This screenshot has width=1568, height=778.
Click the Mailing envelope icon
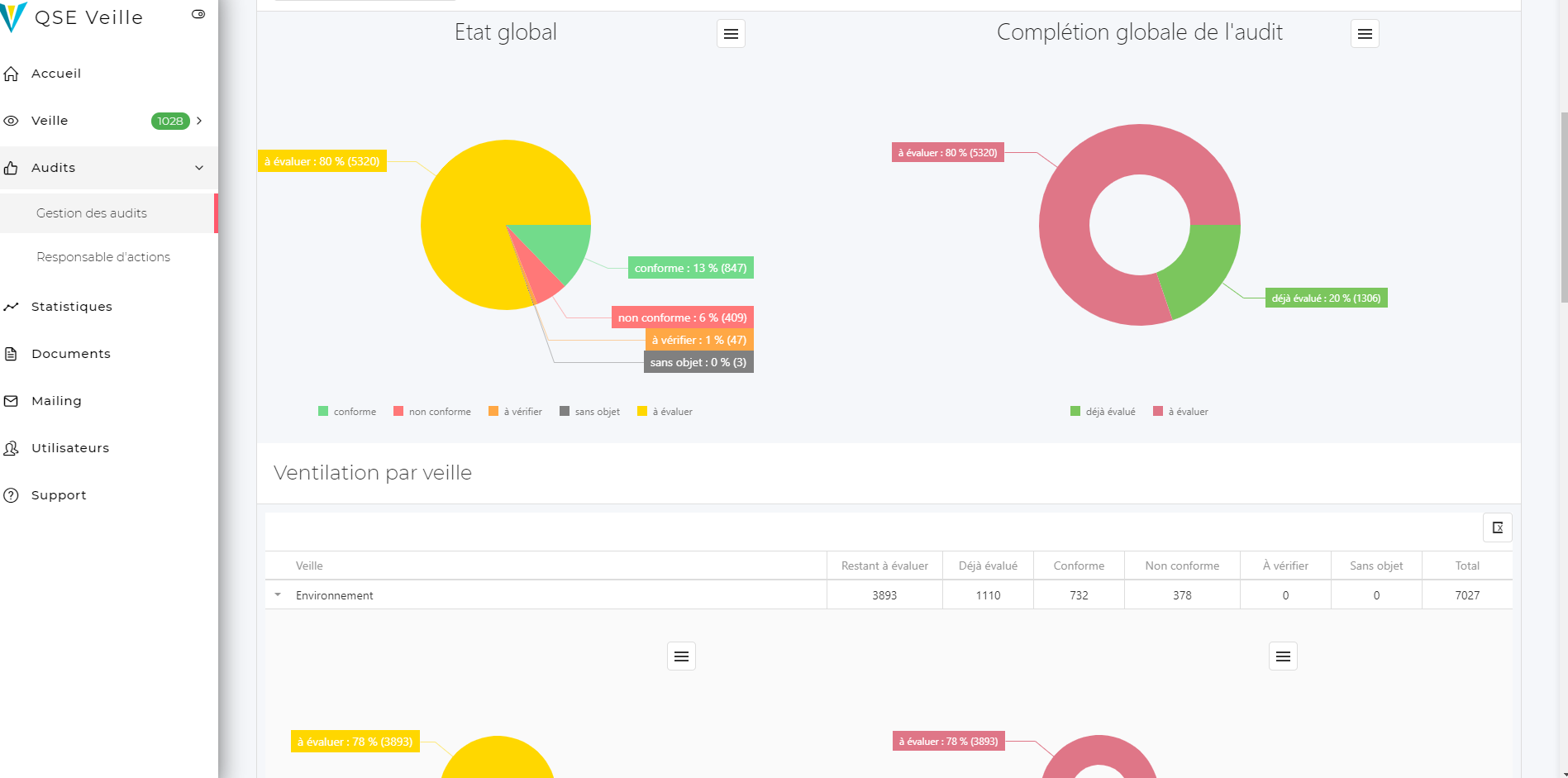(x=11, y=401)
